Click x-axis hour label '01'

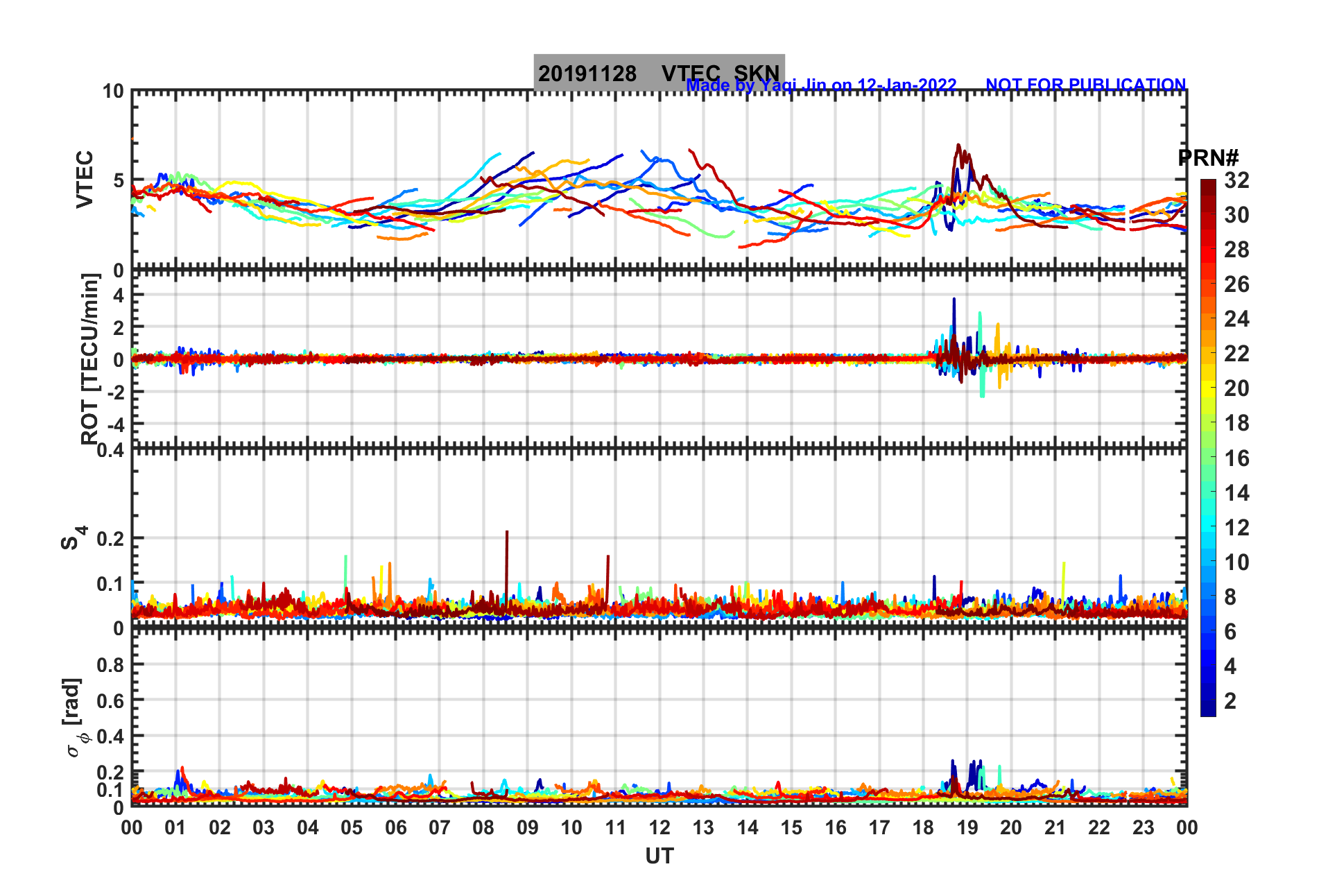[x=175, y=828]
